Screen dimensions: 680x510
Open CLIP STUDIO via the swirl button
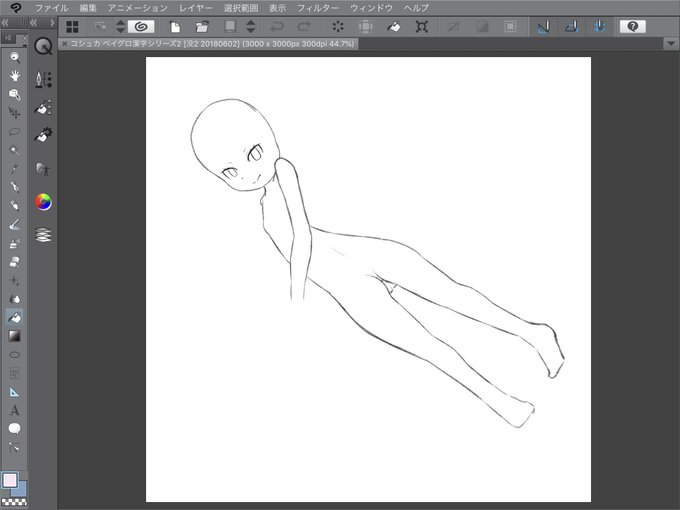141,27
